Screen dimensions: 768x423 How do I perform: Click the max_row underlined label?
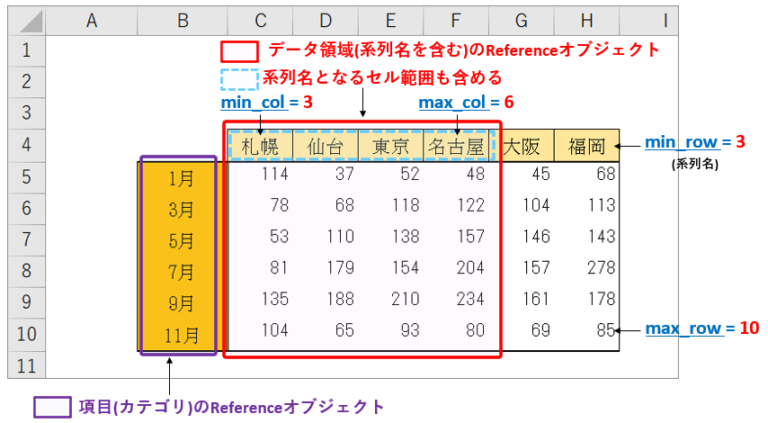[684, 328]
